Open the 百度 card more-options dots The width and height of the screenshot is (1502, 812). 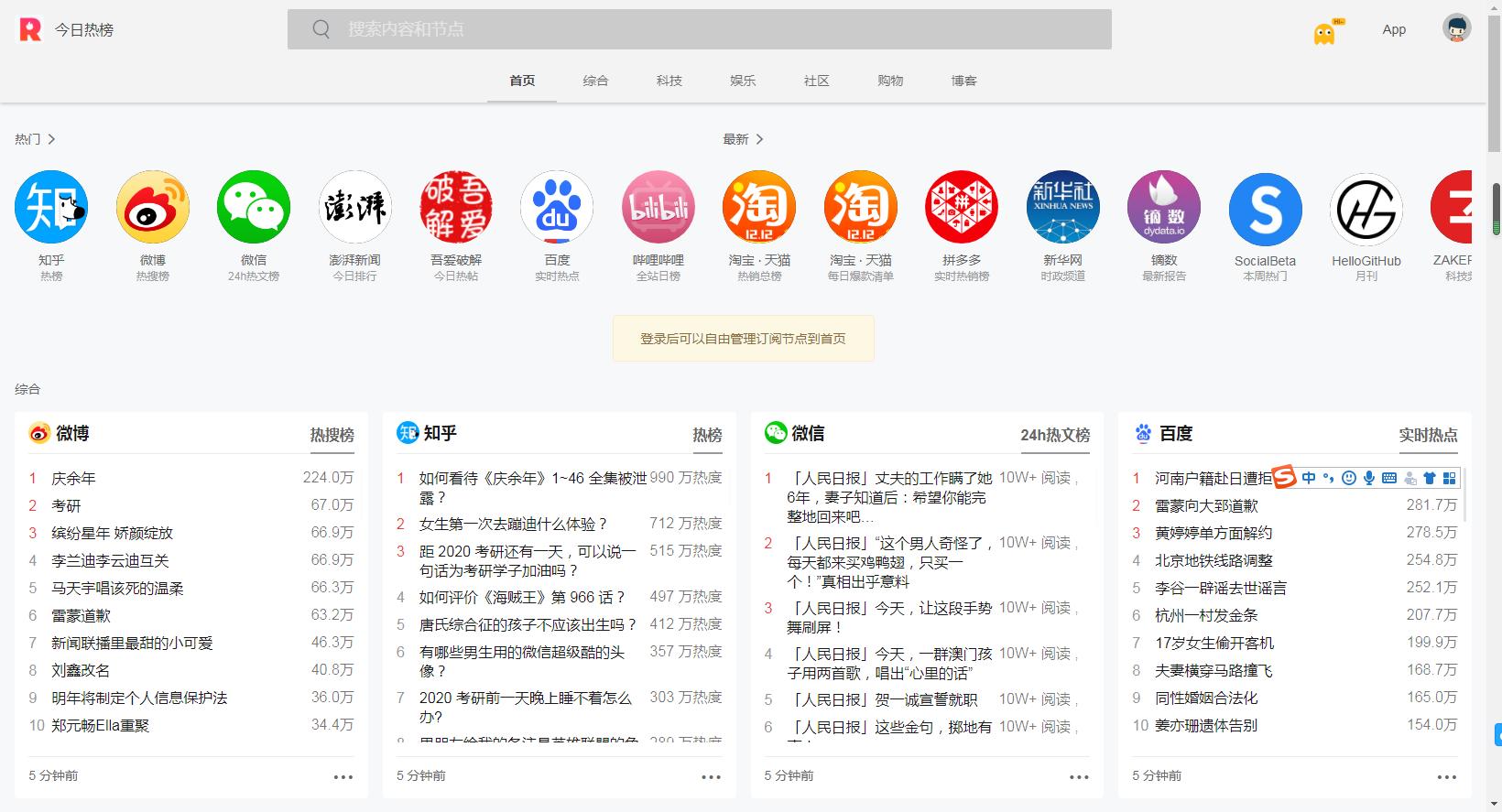tap(1447, 776)
